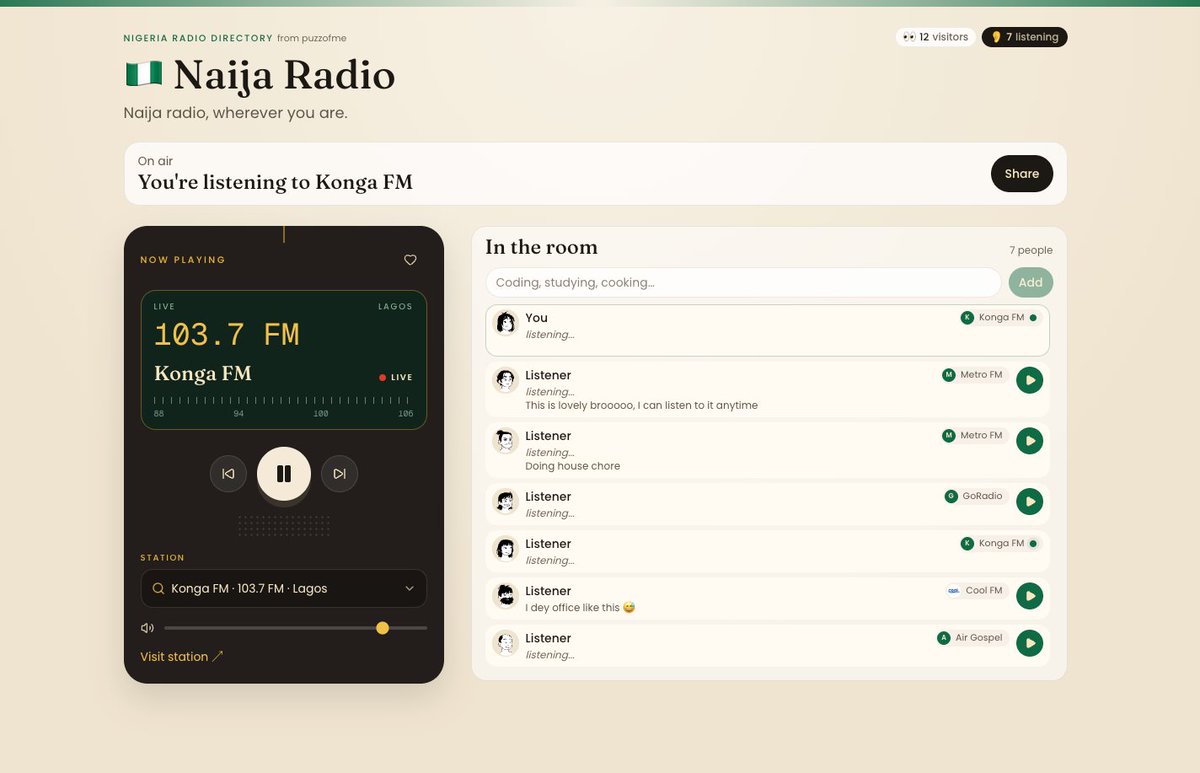This screenshot has height=773, width=1200.
Task: Click avatar of the lovely brooooo listener
Action: coord(506,380)
